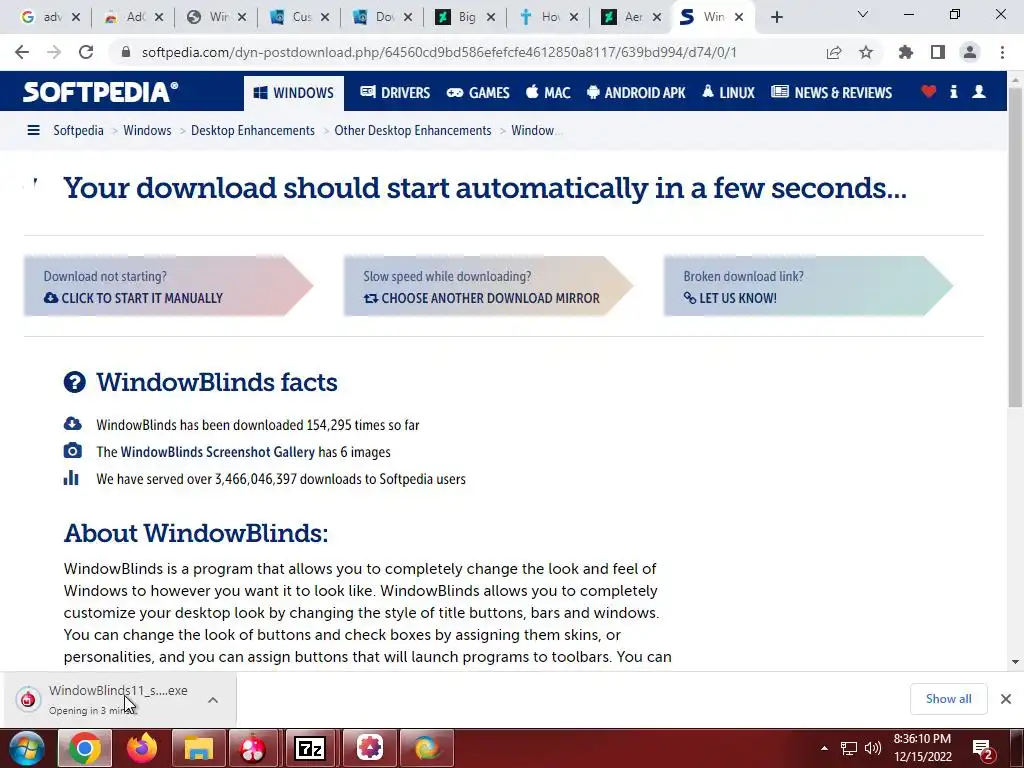Click the red heart favorites icon
The height and width of the screenshot is (768, 1024).
[928, 91]
